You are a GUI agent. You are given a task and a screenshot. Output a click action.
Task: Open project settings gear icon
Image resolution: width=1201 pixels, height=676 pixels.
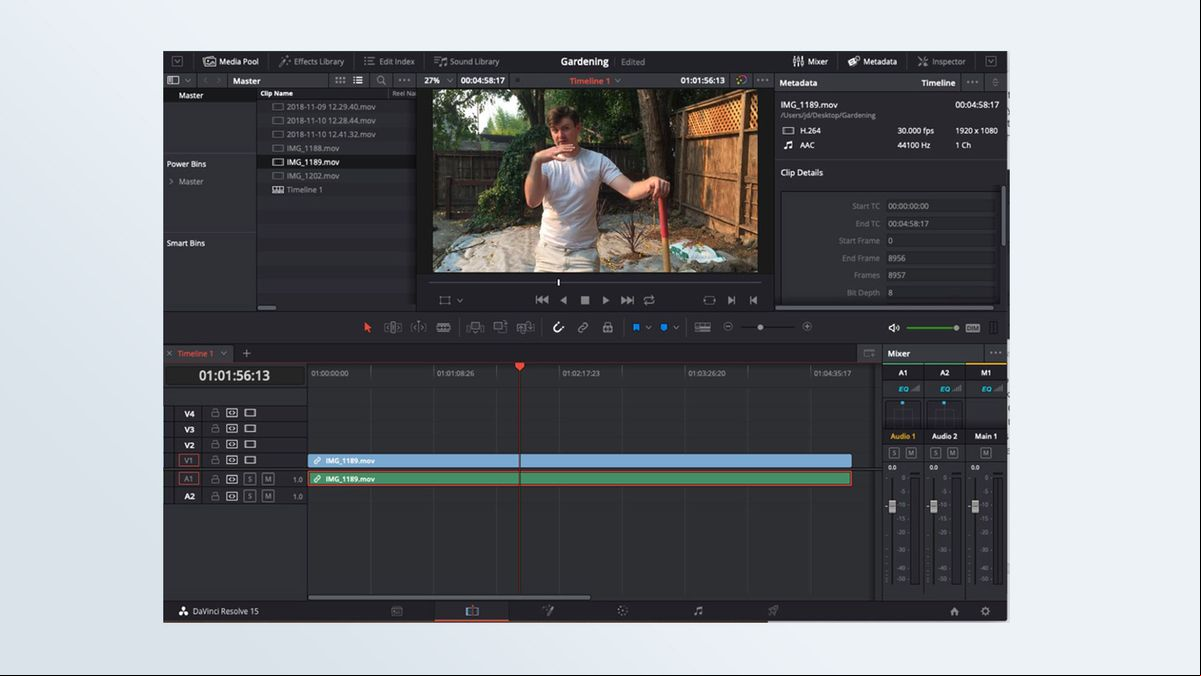985,612
